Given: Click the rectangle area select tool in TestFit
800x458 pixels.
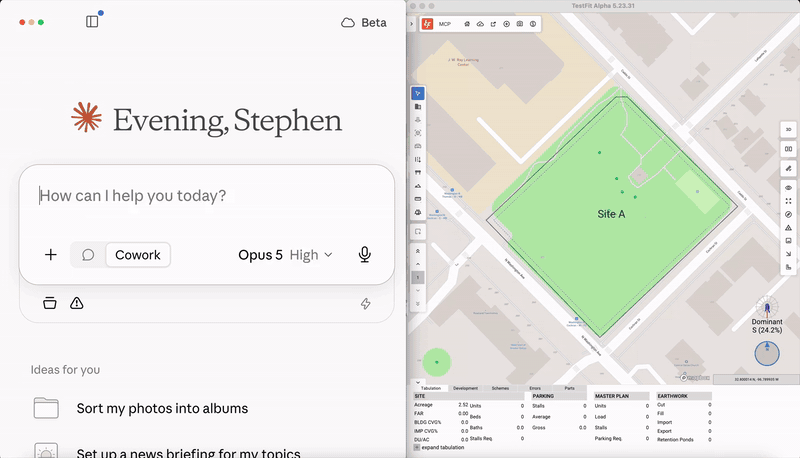Looking at the screenshot, I should click(x=418, y=232).
